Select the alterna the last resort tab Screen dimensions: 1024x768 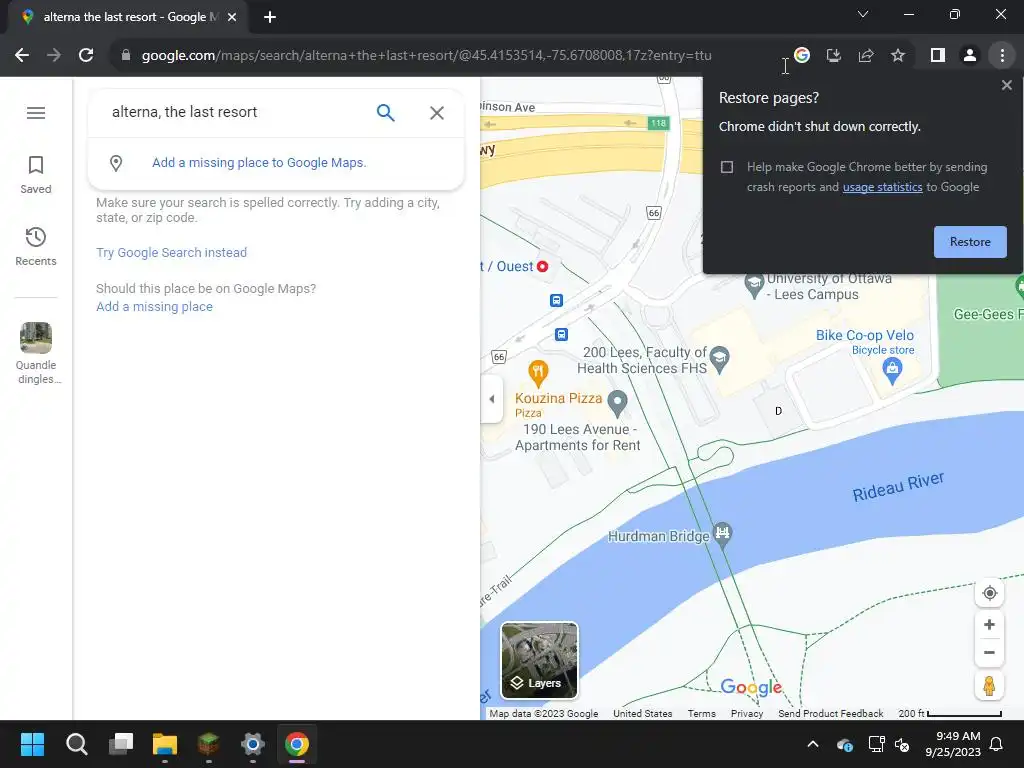(x=127, y=17)
